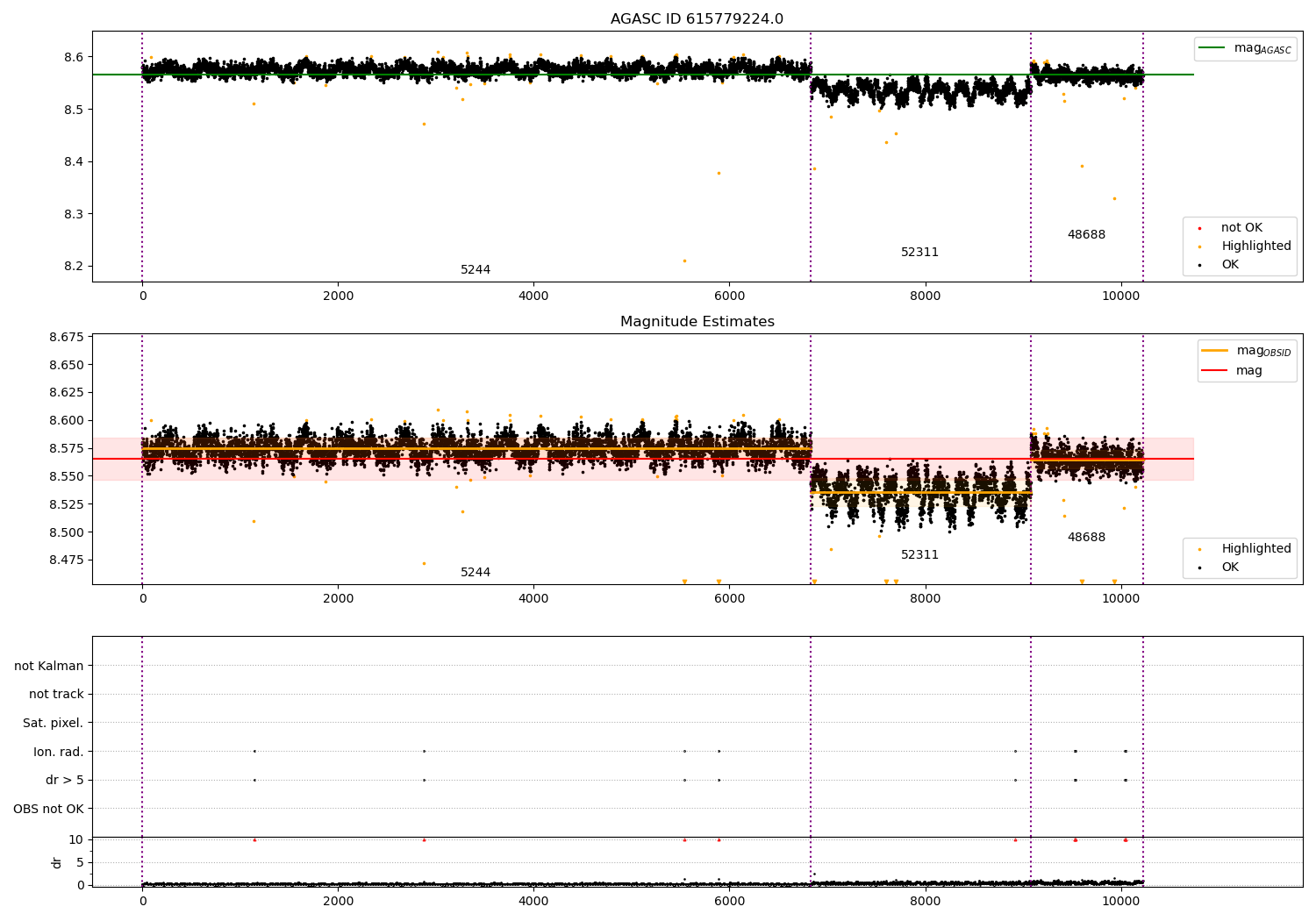
Task: Click the 'AGASC ID 615779224.0' plot title
Action: 697,19
